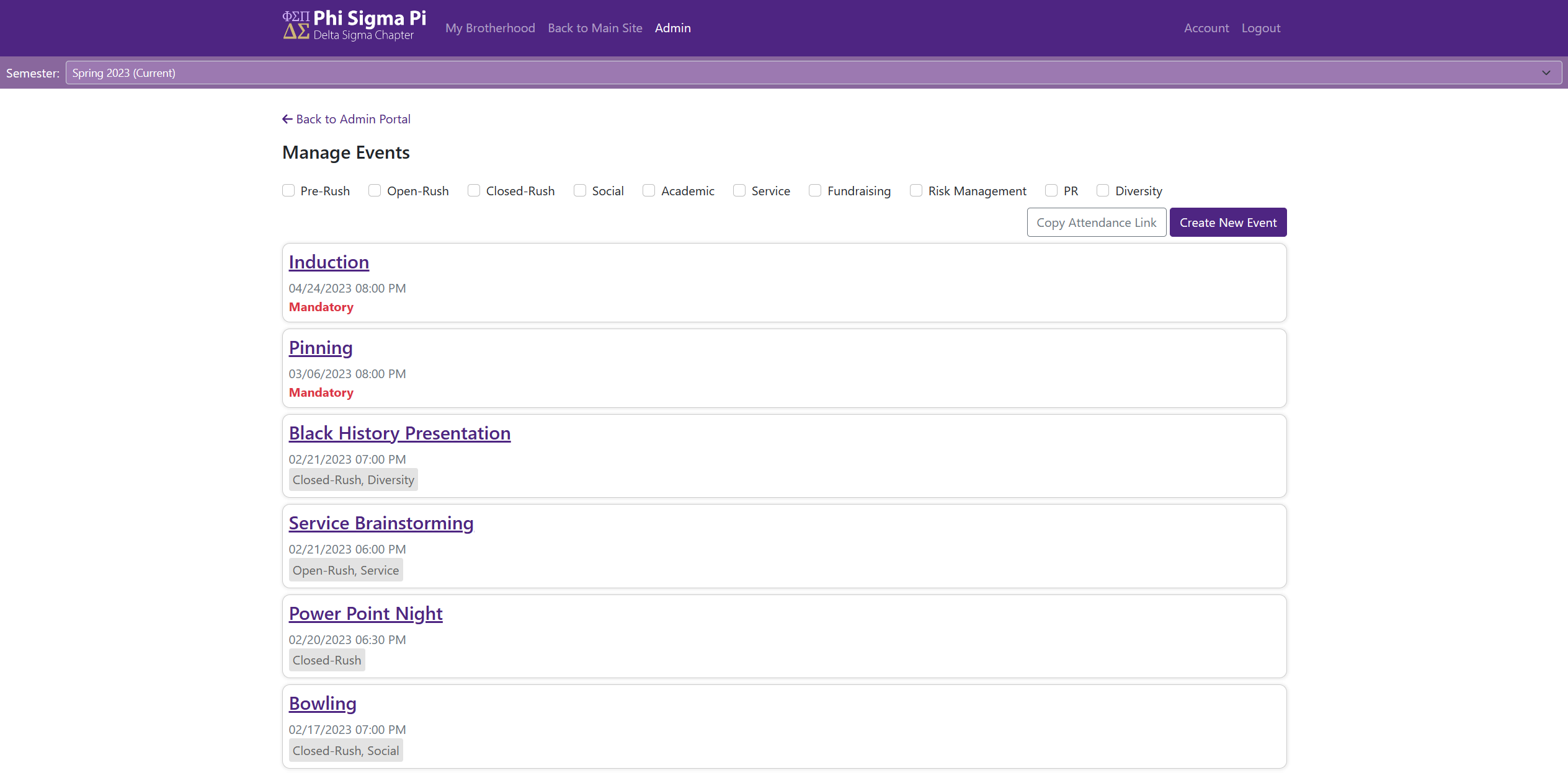The height and width of the screenshot is (773, 1568).
Task: Enable the Fundraising checkbox
Action: coord(814,190)
